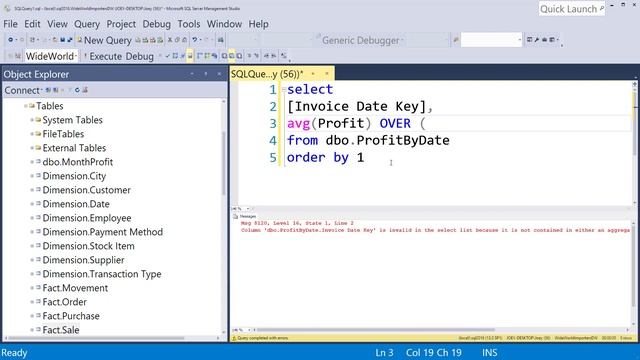This screenshot has width=640, height=360.
Task: Select the Fact.Sale table
Action: point(61,330)
